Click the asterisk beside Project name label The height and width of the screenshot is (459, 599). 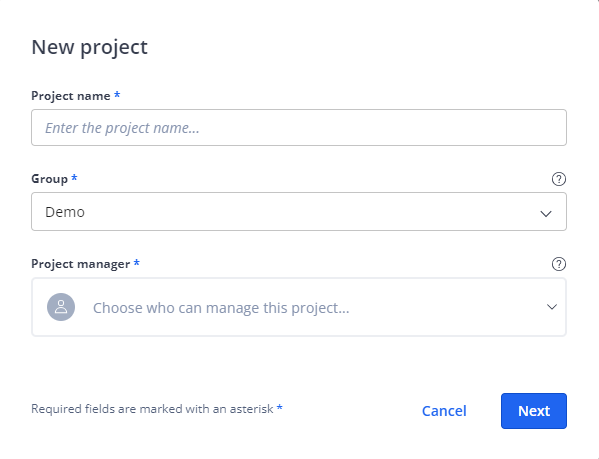coord(117,94)
